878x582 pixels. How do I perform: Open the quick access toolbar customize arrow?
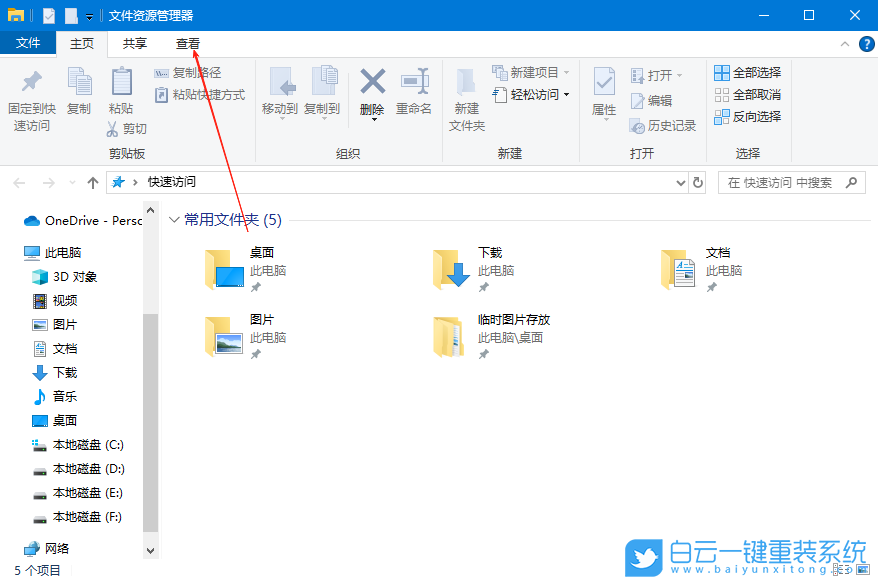point(90,15)
